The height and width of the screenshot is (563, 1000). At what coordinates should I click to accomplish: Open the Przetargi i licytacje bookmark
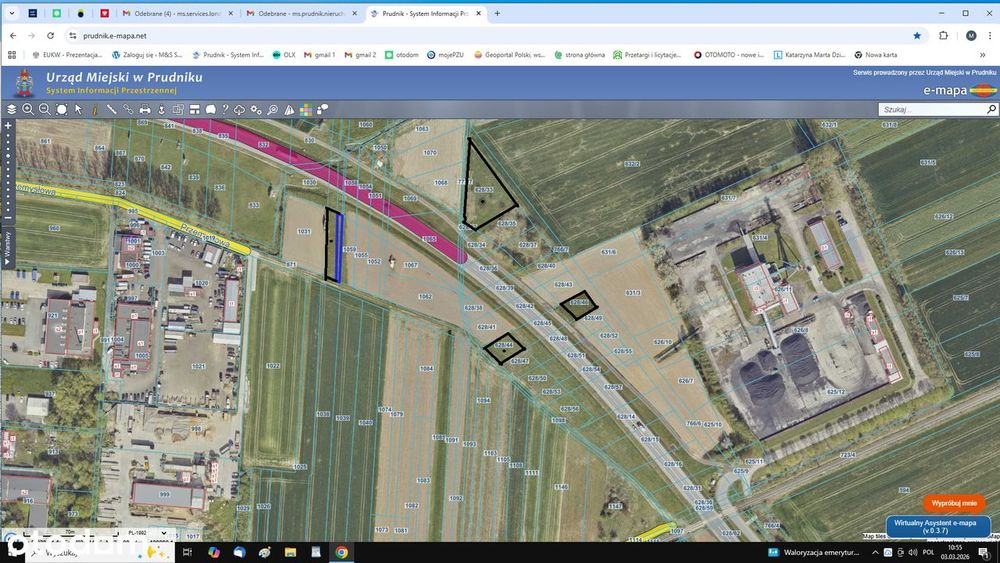pos(647,55)
